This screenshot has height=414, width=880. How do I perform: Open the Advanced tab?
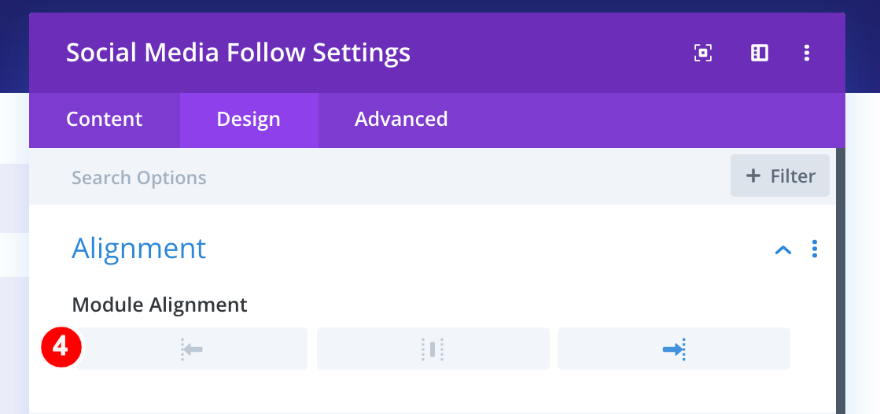click(401, 120)
